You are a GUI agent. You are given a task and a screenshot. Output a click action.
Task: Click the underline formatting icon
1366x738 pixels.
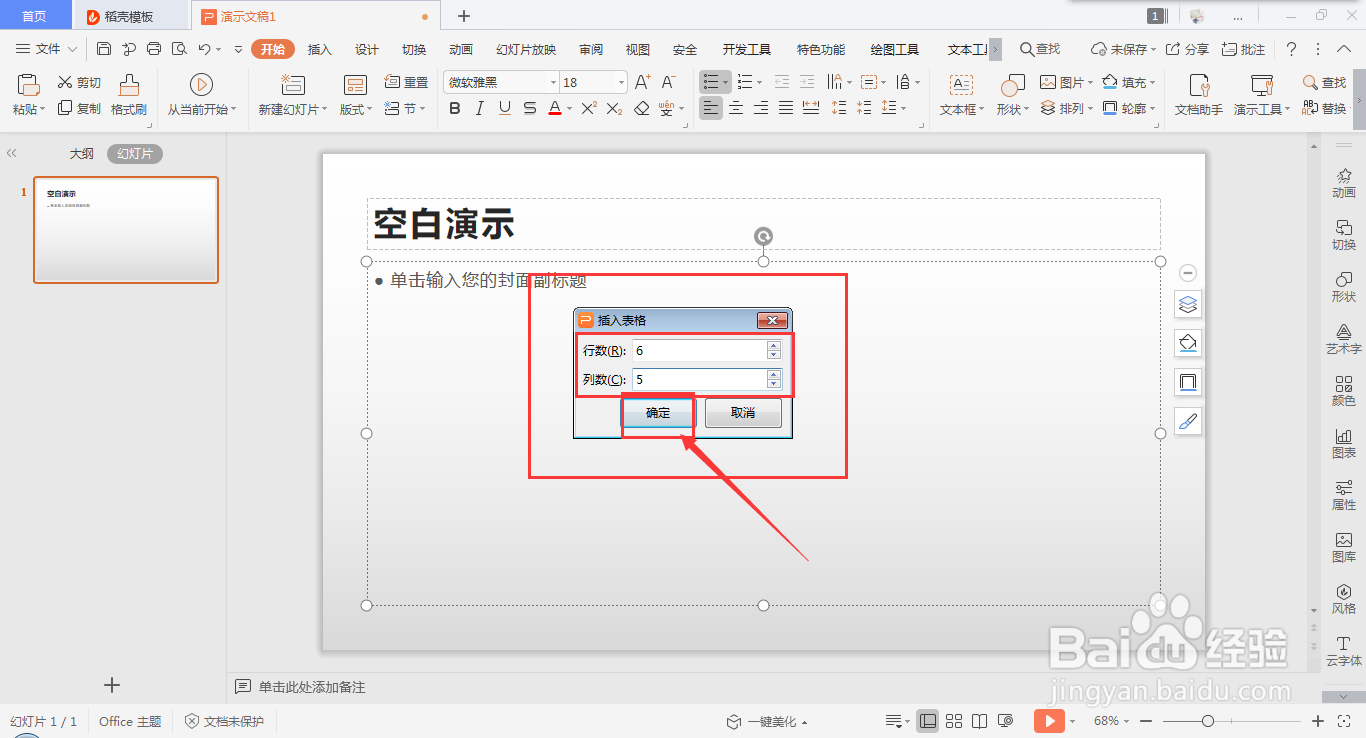click(x=503, y=108)
